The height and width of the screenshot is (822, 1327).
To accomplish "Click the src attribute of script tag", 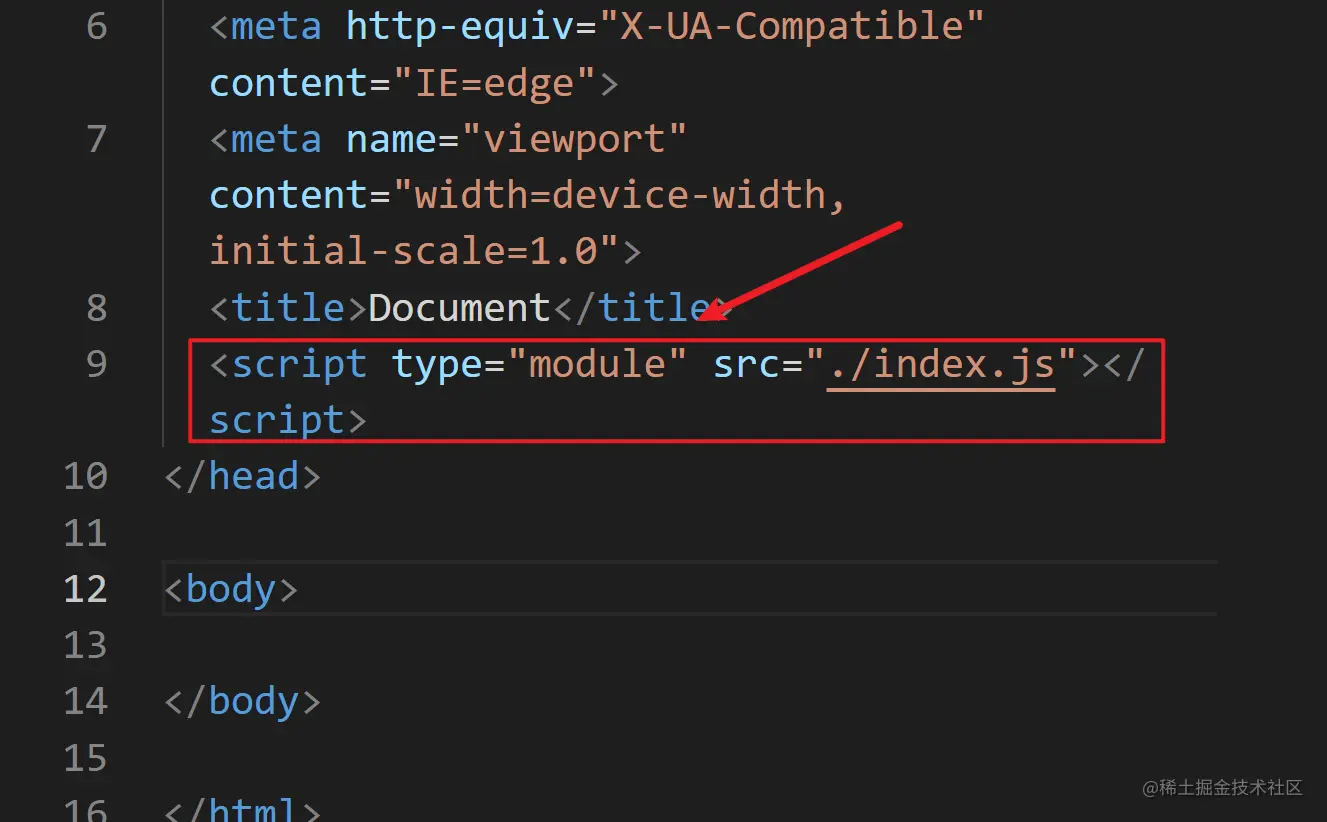I will click(748, 364).
